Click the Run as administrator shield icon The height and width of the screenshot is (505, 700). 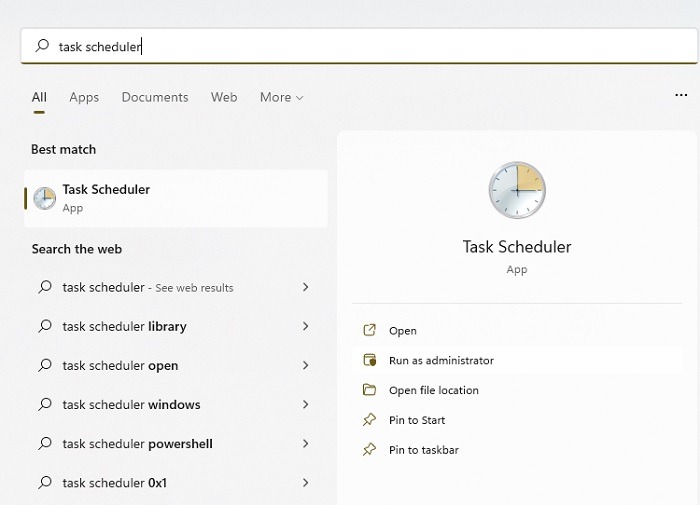(x=370, y=360)
